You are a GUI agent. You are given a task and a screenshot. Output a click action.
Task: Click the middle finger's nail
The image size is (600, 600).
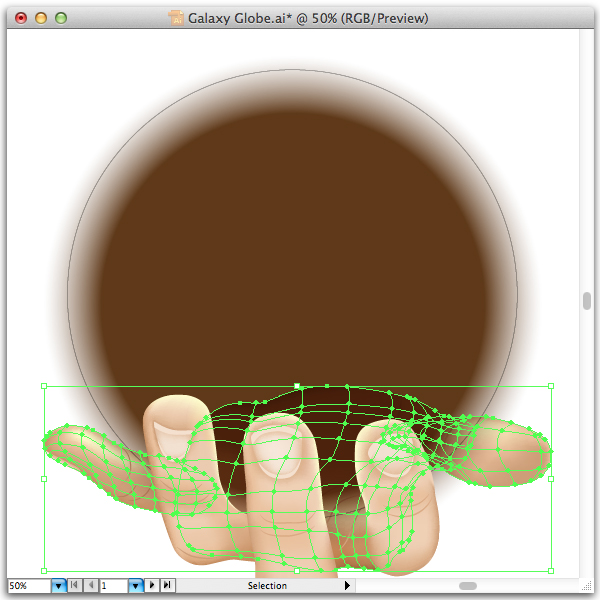(x=276, y=454)
